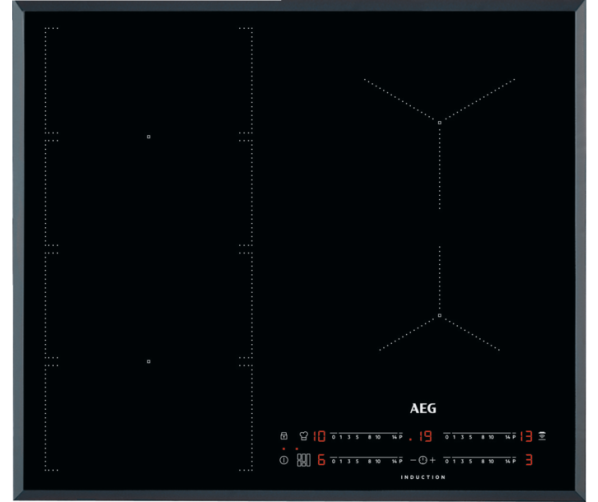Tap the timer clock icon
The image size is (598, 502).
[423, 460]
